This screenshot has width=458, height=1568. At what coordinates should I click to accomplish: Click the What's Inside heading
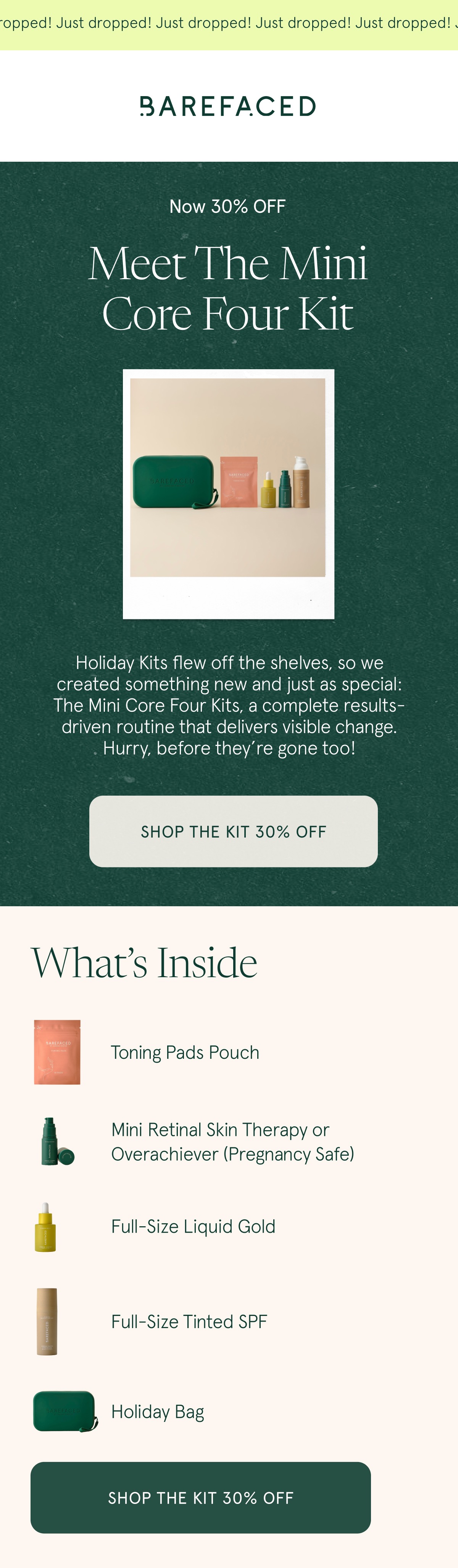coord(144,962)
